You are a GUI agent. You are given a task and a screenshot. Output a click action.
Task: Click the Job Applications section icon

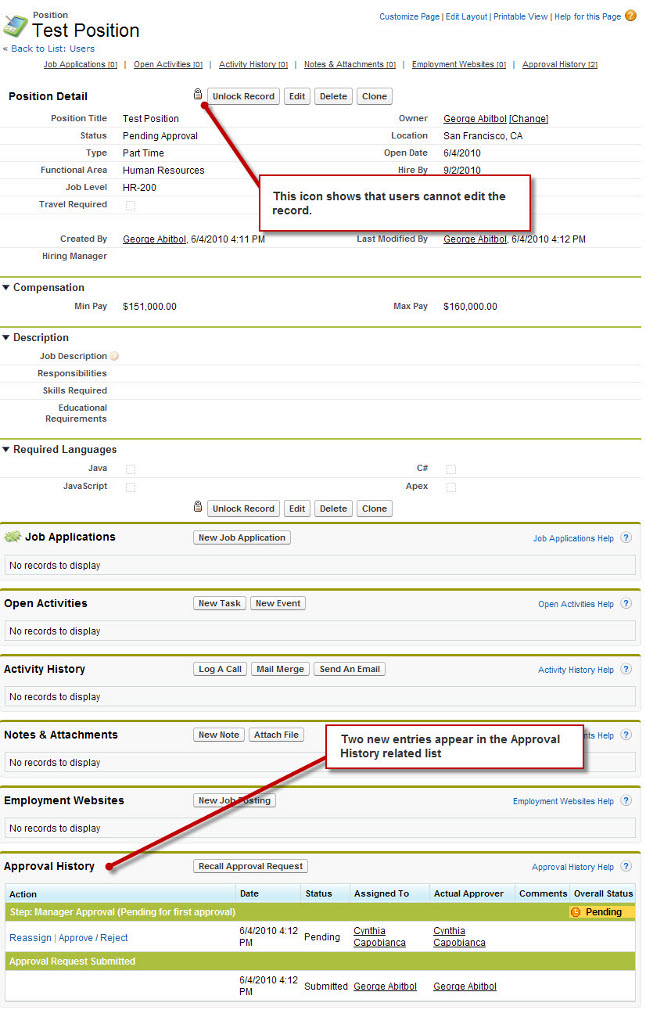tap(13, 537)
